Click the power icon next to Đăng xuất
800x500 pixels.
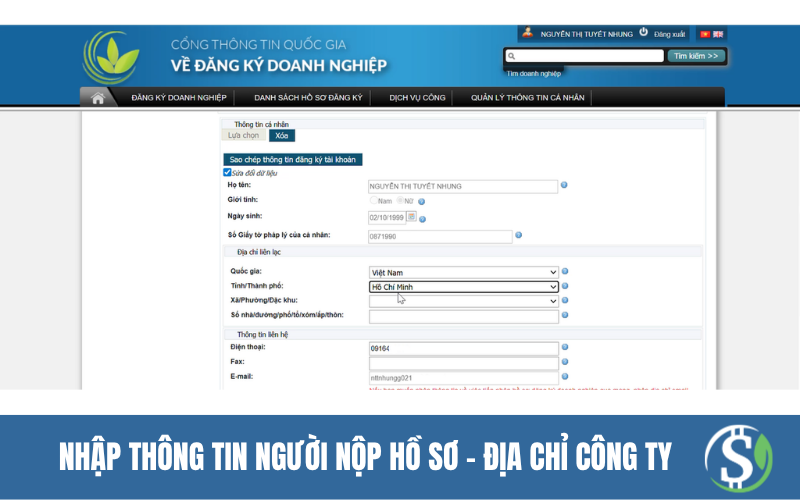tap(643, 32)
